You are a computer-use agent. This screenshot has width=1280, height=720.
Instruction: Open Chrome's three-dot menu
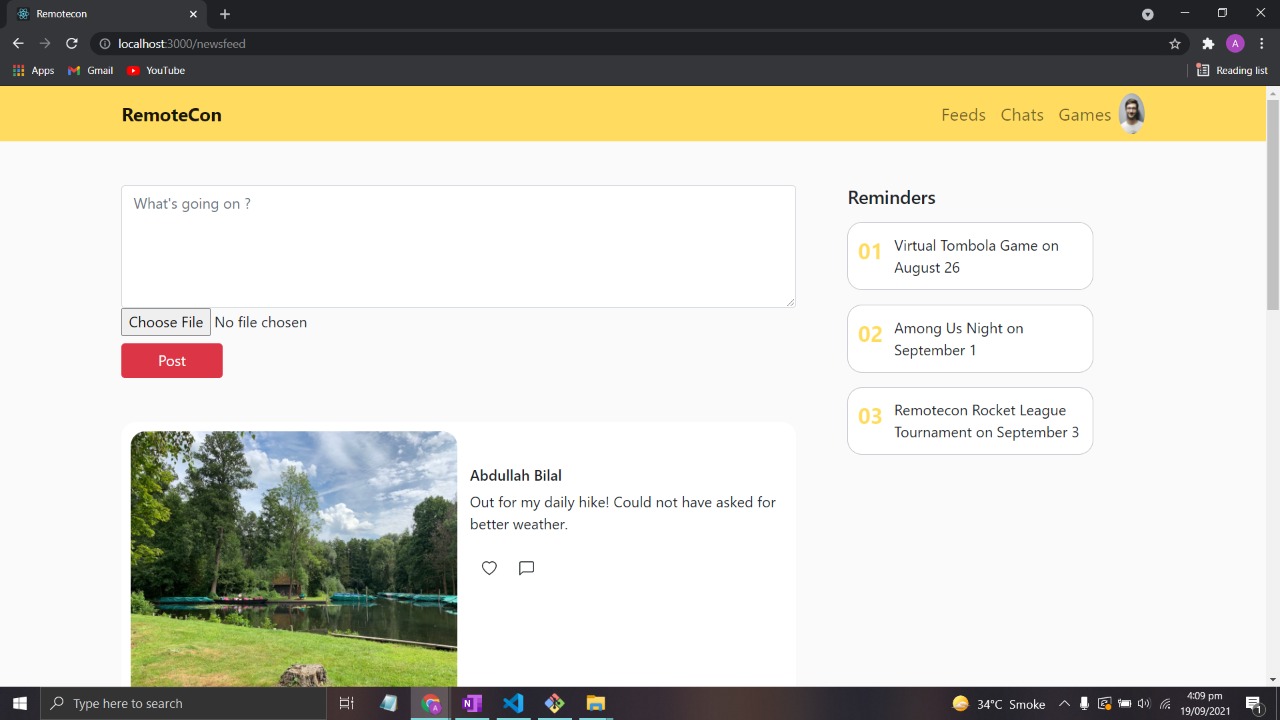coord(1262,44)
